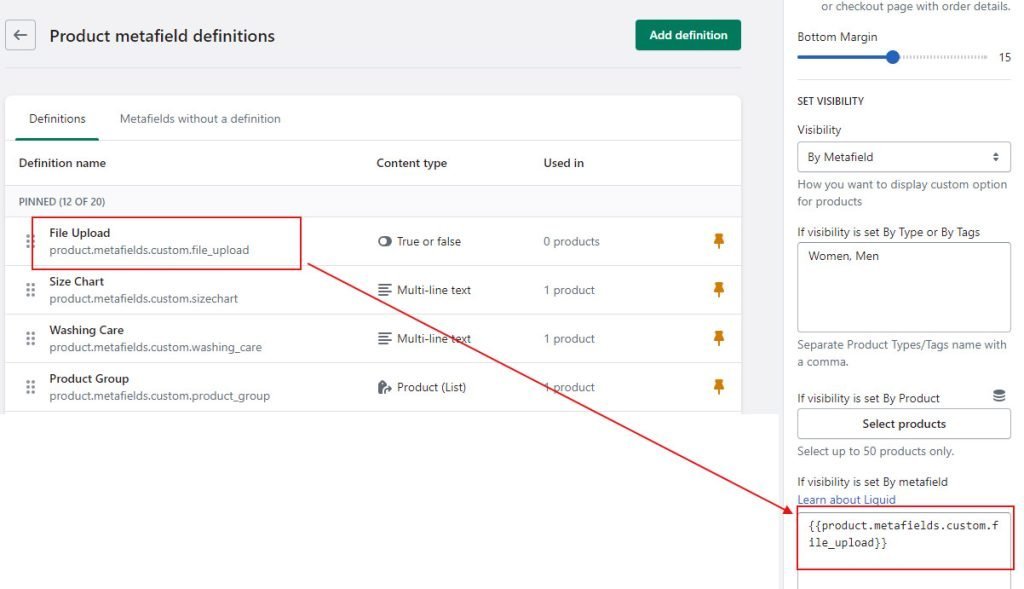Unpin the Product Group definition
This screenshot has width=1024, height=589.
718,387
